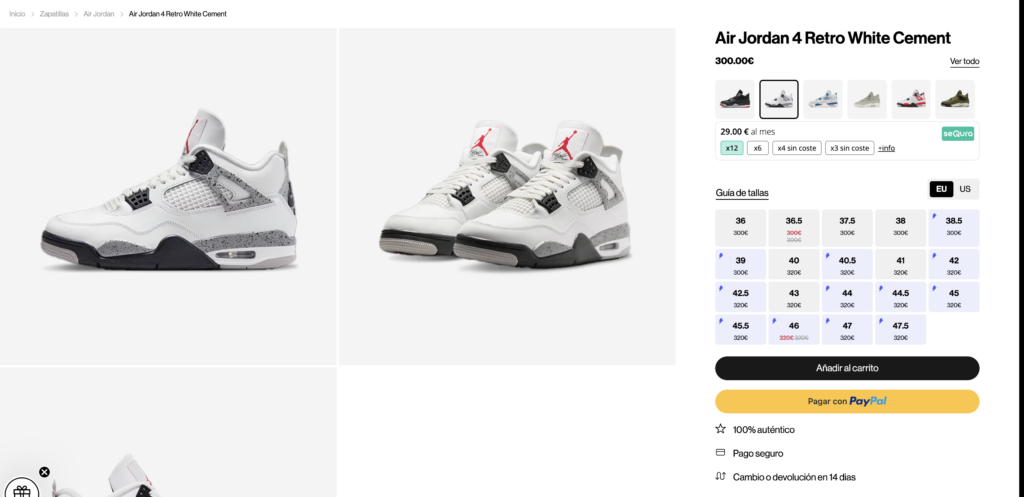Pick size 38 at 300€
Viewport: 1024px width, 497px height.
[900, 226]
